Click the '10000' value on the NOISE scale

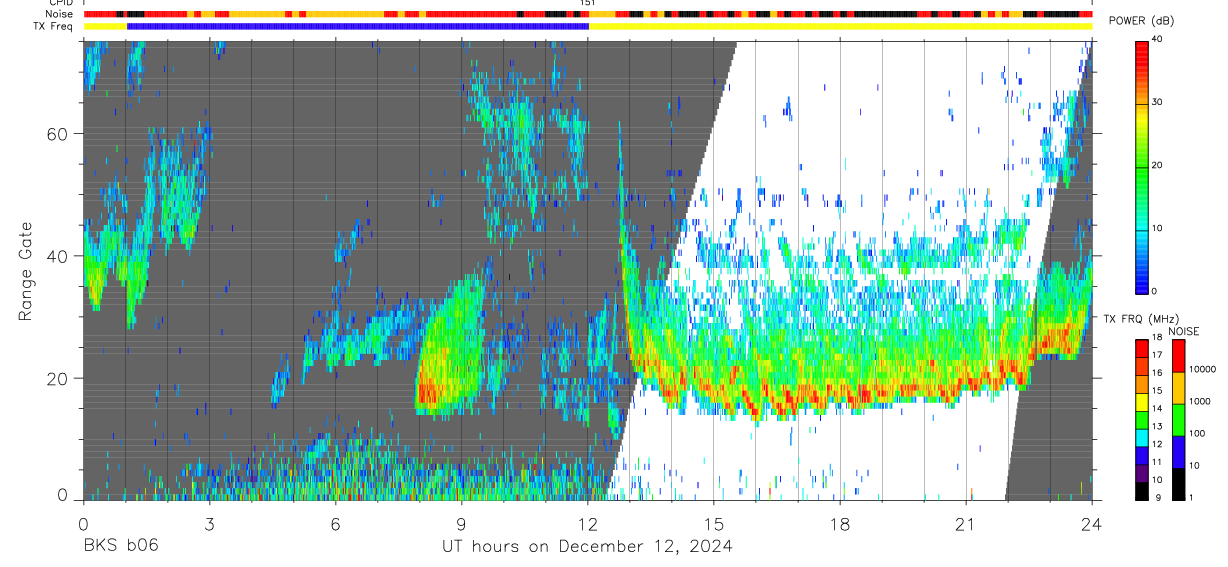(x=1201, y=369)
